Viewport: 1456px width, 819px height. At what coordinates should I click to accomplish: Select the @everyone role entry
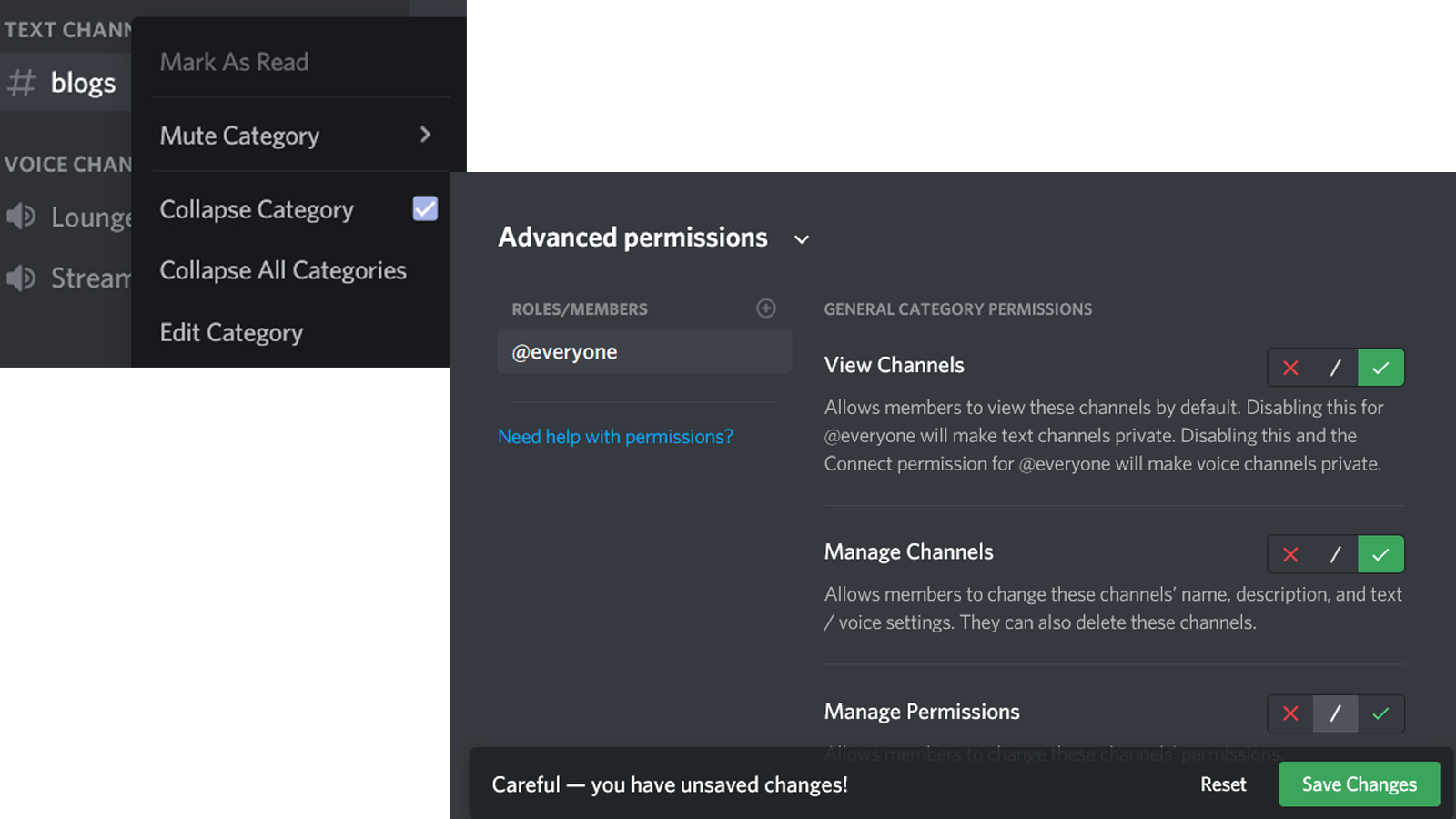pos(643,351)
